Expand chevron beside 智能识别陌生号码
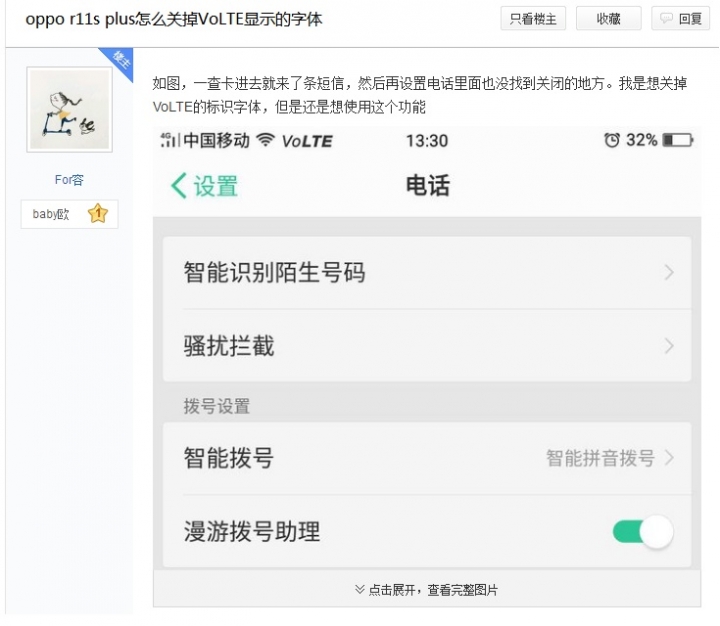This screenshot has height=626, width=720. click(x=669, y=273)
